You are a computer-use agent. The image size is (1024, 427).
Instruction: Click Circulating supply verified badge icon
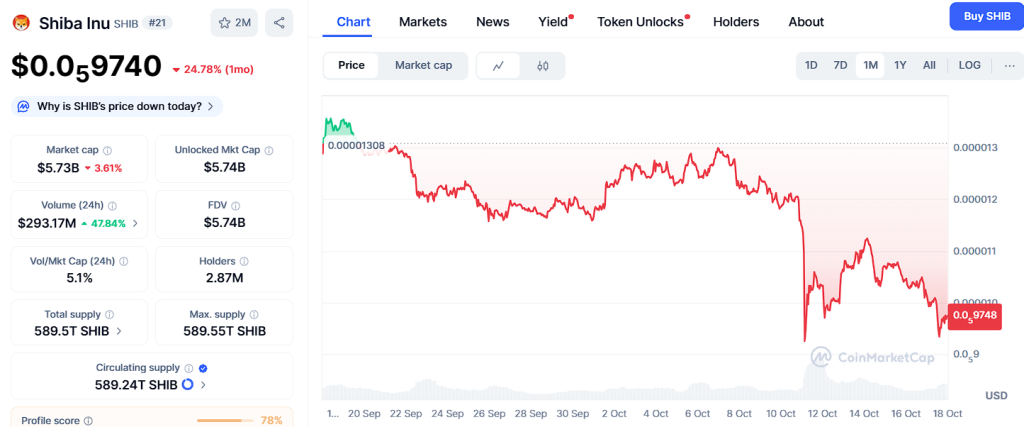[x=203, y=368]
